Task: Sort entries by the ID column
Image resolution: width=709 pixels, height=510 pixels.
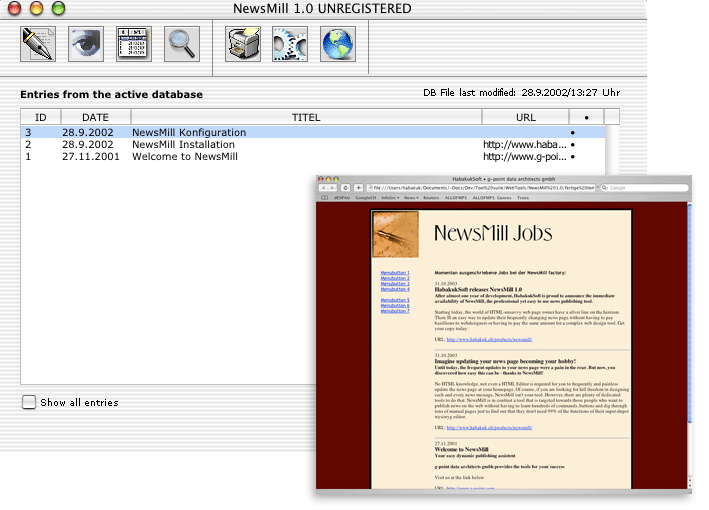Action: click(x=41, y=117)
